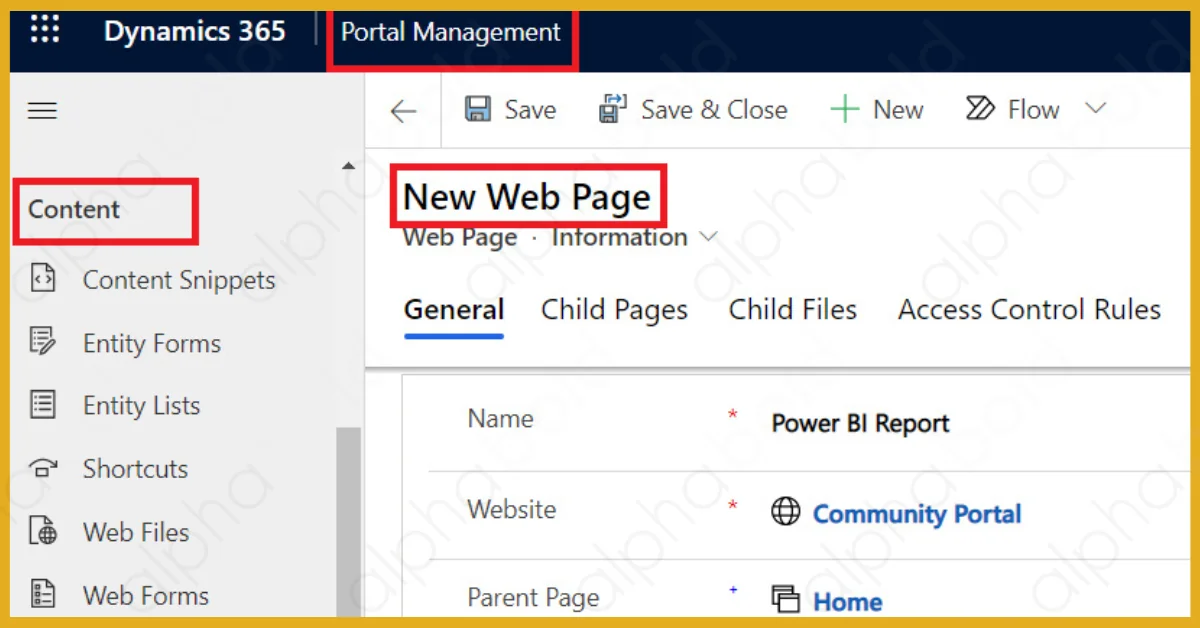This screenshot has height=628, width=1200.
Task: Edit the Name field Power BI Report
Action: point(860,424)
